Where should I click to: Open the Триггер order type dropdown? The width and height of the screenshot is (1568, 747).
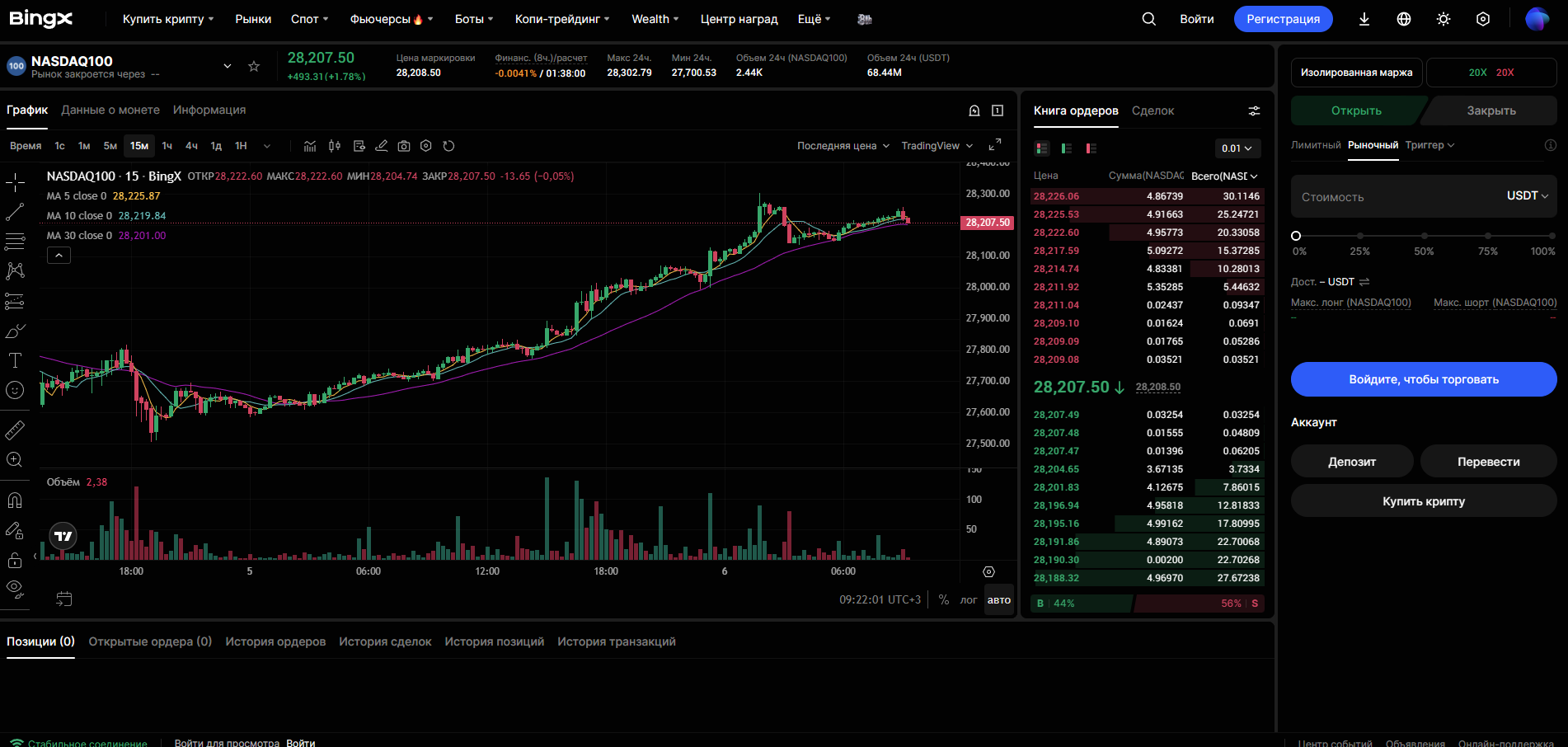tap(1430, 145)
